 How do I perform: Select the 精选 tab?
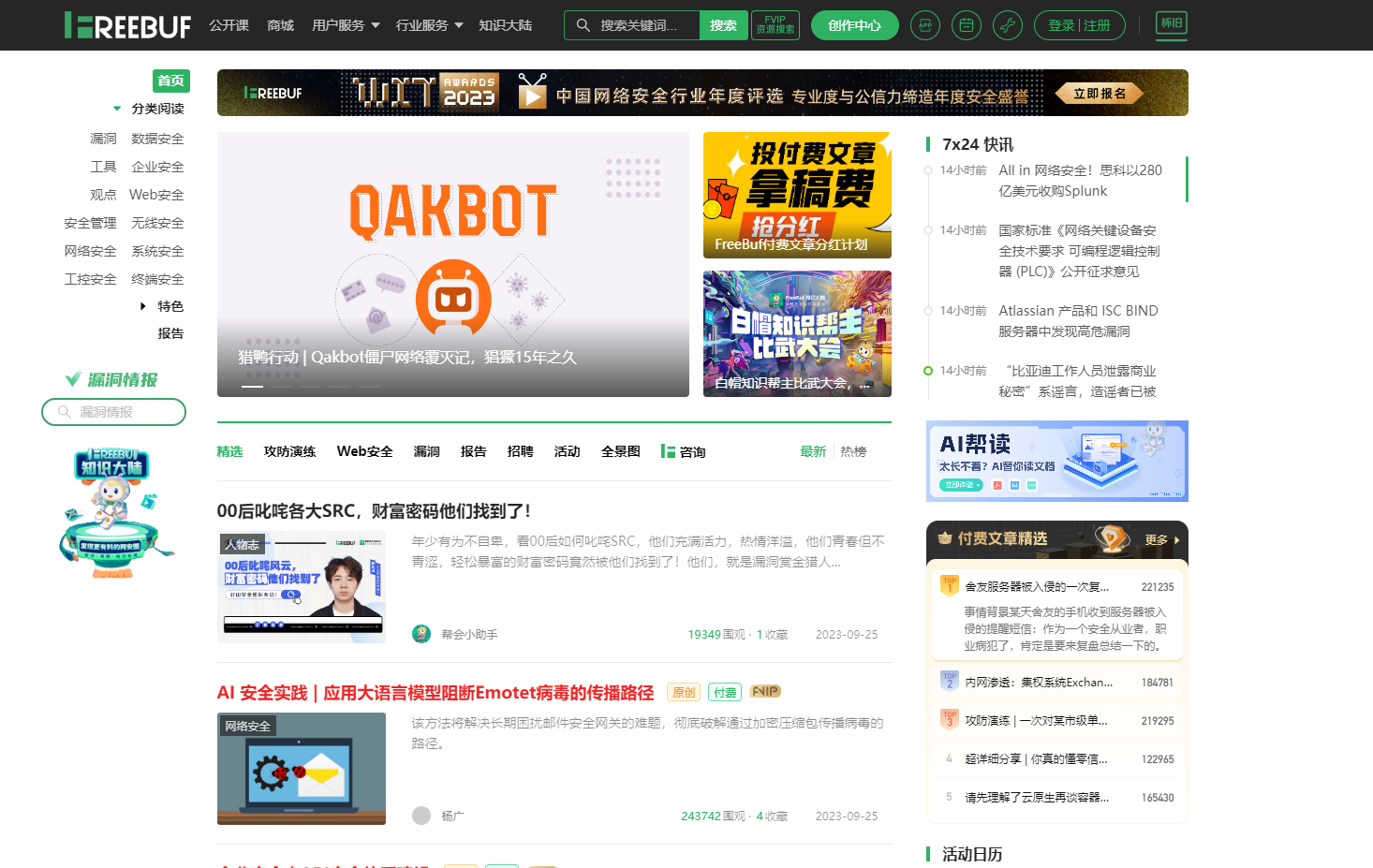pyautogui.click(x=230, y=451)
